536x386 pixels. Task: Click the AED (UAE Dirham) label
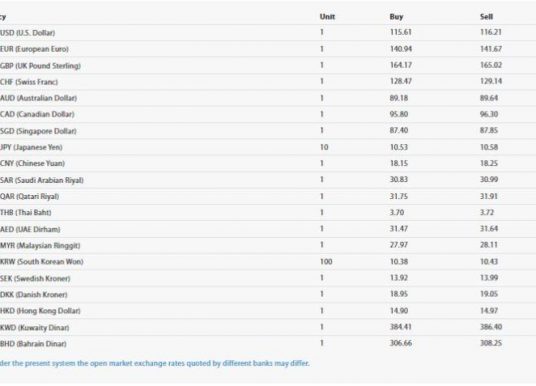30,229
